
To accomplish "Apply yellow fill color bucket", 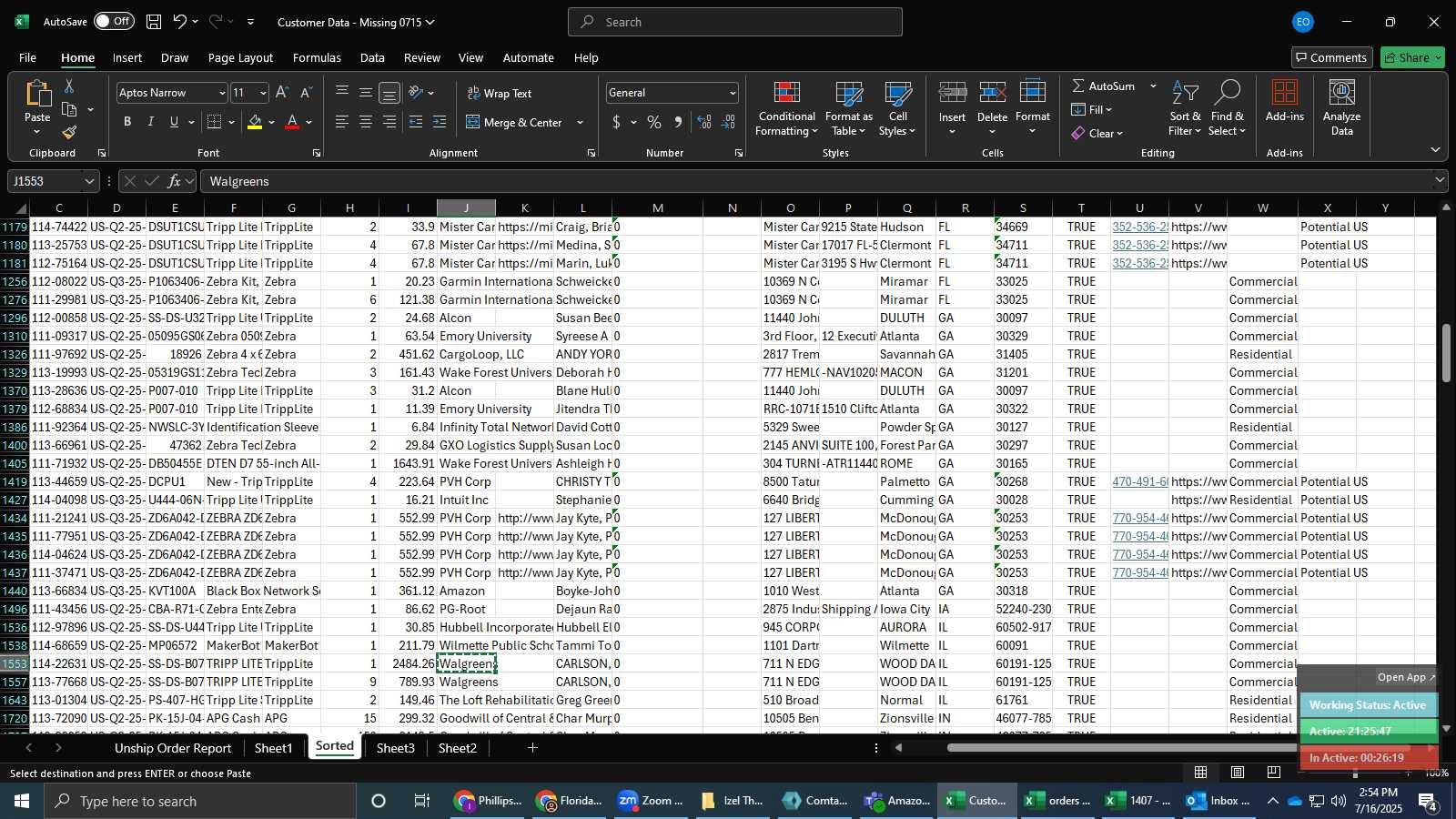I will click(255, 122).
